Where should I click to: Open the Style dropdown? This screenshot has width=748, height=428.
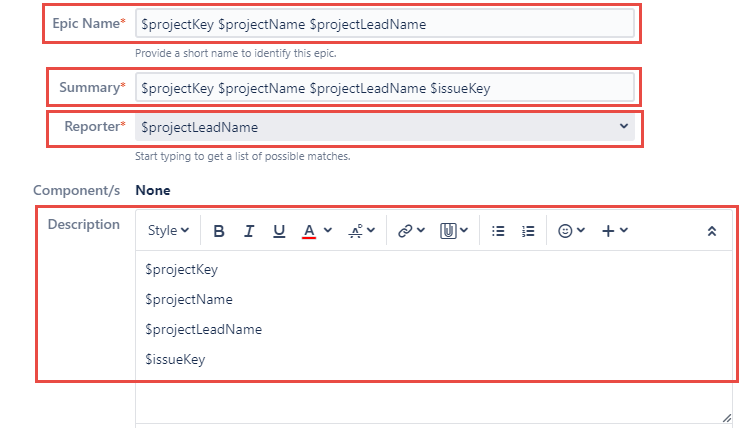(168, 231)
